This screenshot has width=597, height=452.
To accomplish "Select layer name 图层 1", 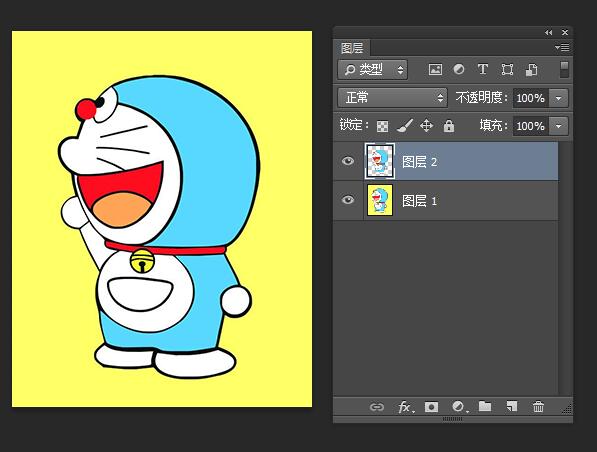I will (420, 201).
